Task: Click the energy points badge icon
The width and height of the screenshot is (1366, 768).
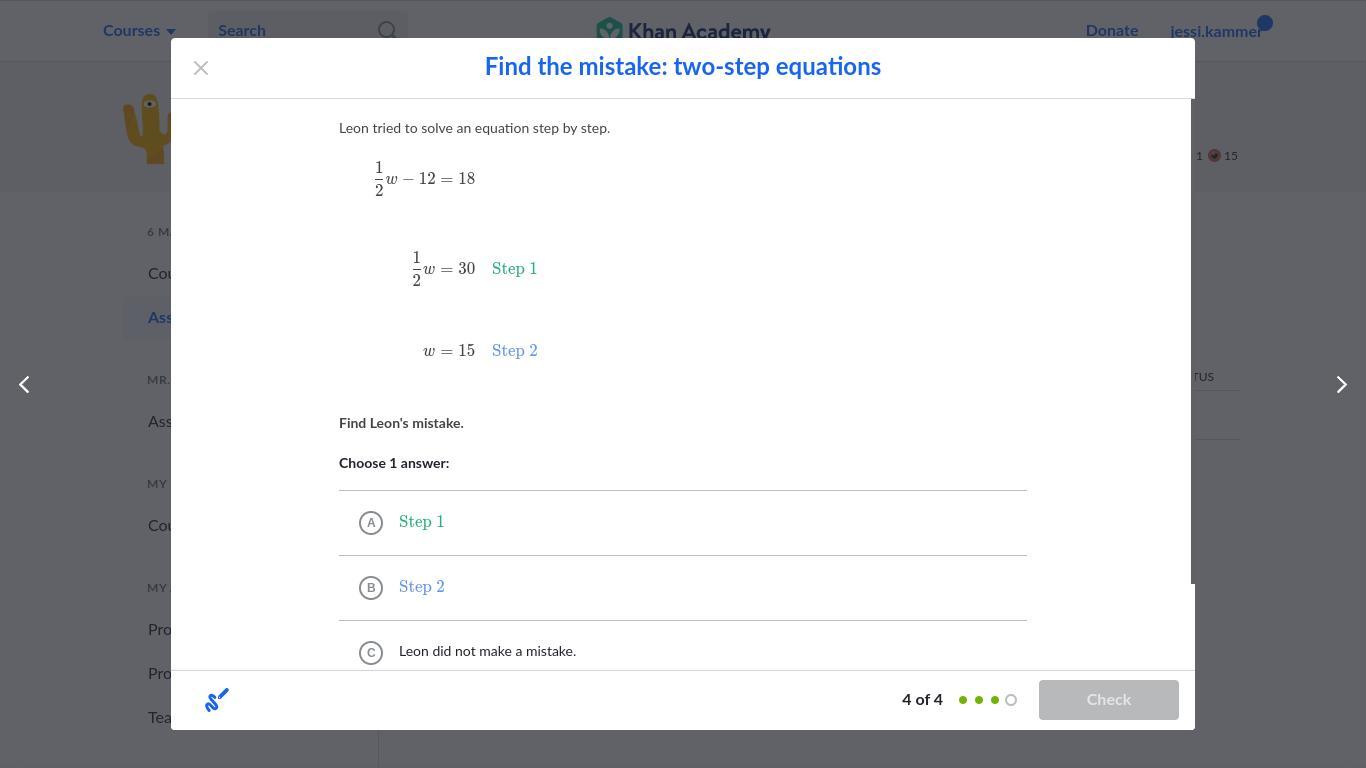Action: (1214, 156)
